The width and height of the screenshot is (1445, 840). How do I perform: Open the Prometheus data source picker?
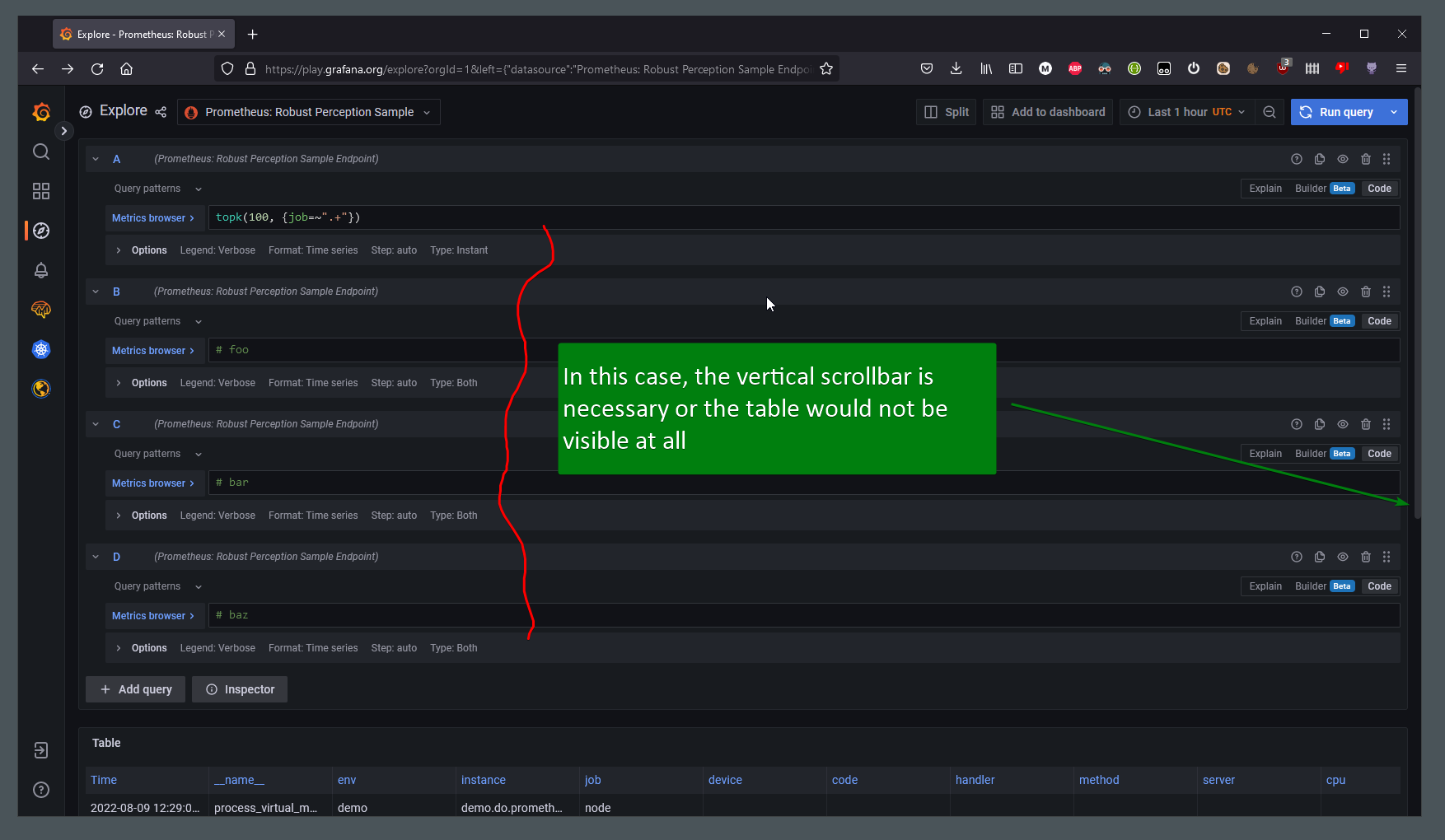pyautogui.click(x=308, y=111)
